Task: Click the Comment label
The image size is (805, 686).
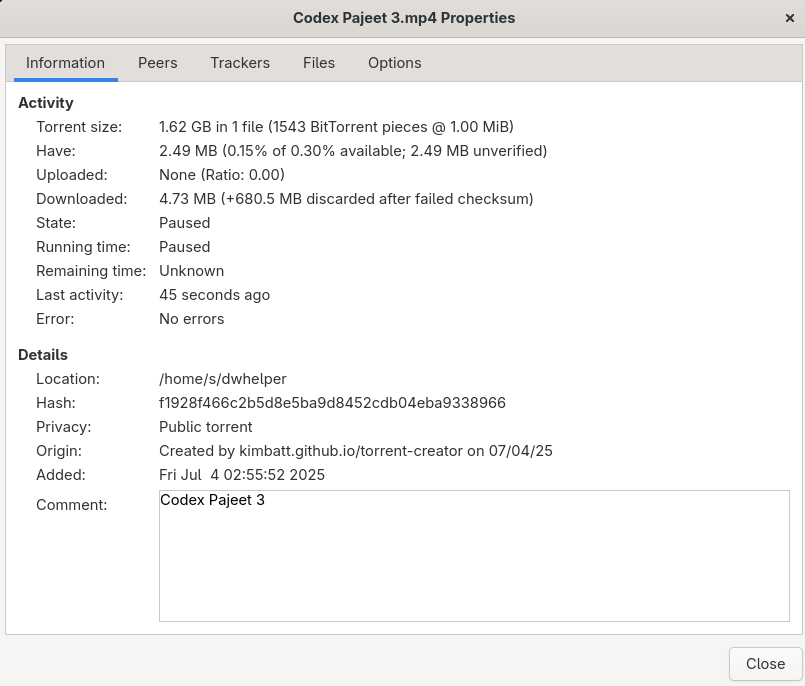Action: coord(71,505)
